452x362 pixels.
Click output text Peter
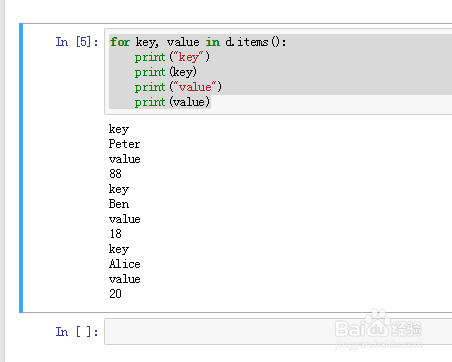click(x=124, y=144)
